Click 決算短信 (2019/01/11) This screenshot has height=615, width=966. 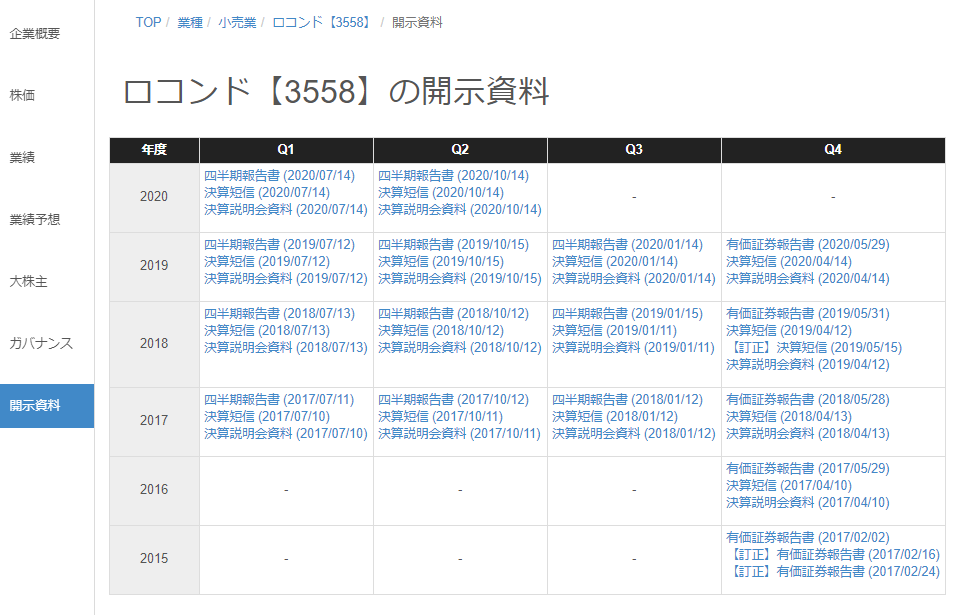click(615, 331)
